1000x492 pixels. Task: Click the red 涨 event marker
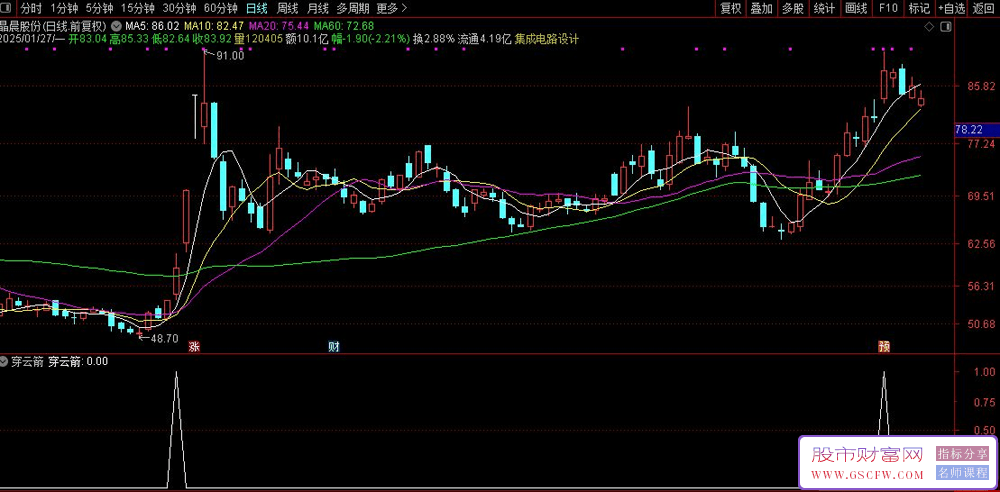click(x=193, y=347)
